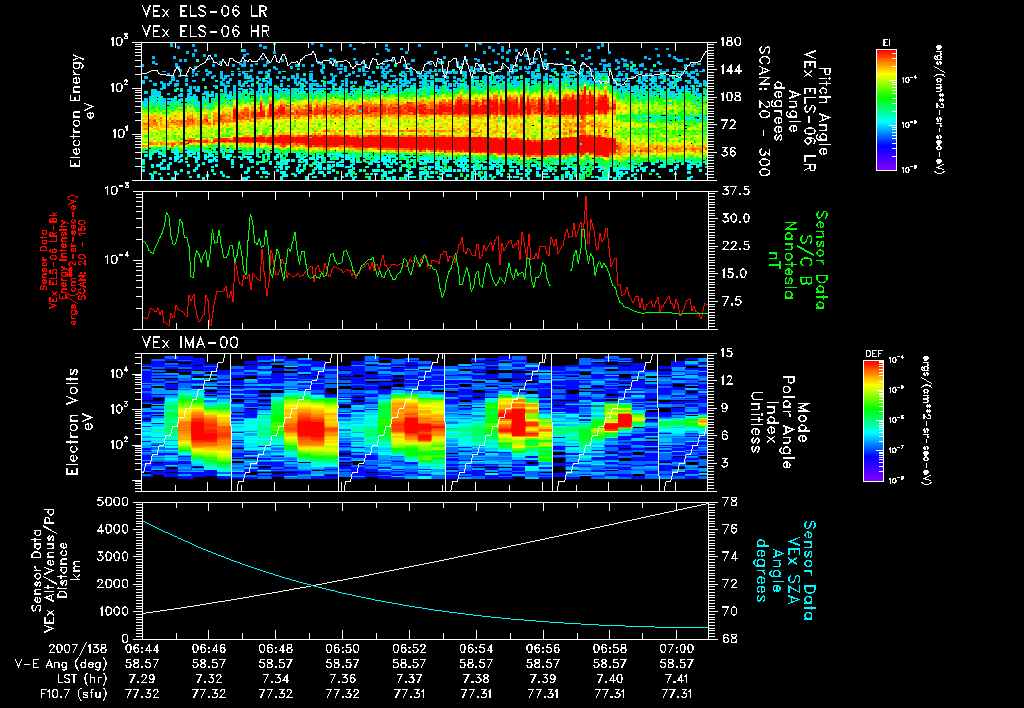Click the "SCAN: 20 - 300" label
The height and width of the screenshot is (708, 1024).
pyautogui.click(x=763, y=111)
